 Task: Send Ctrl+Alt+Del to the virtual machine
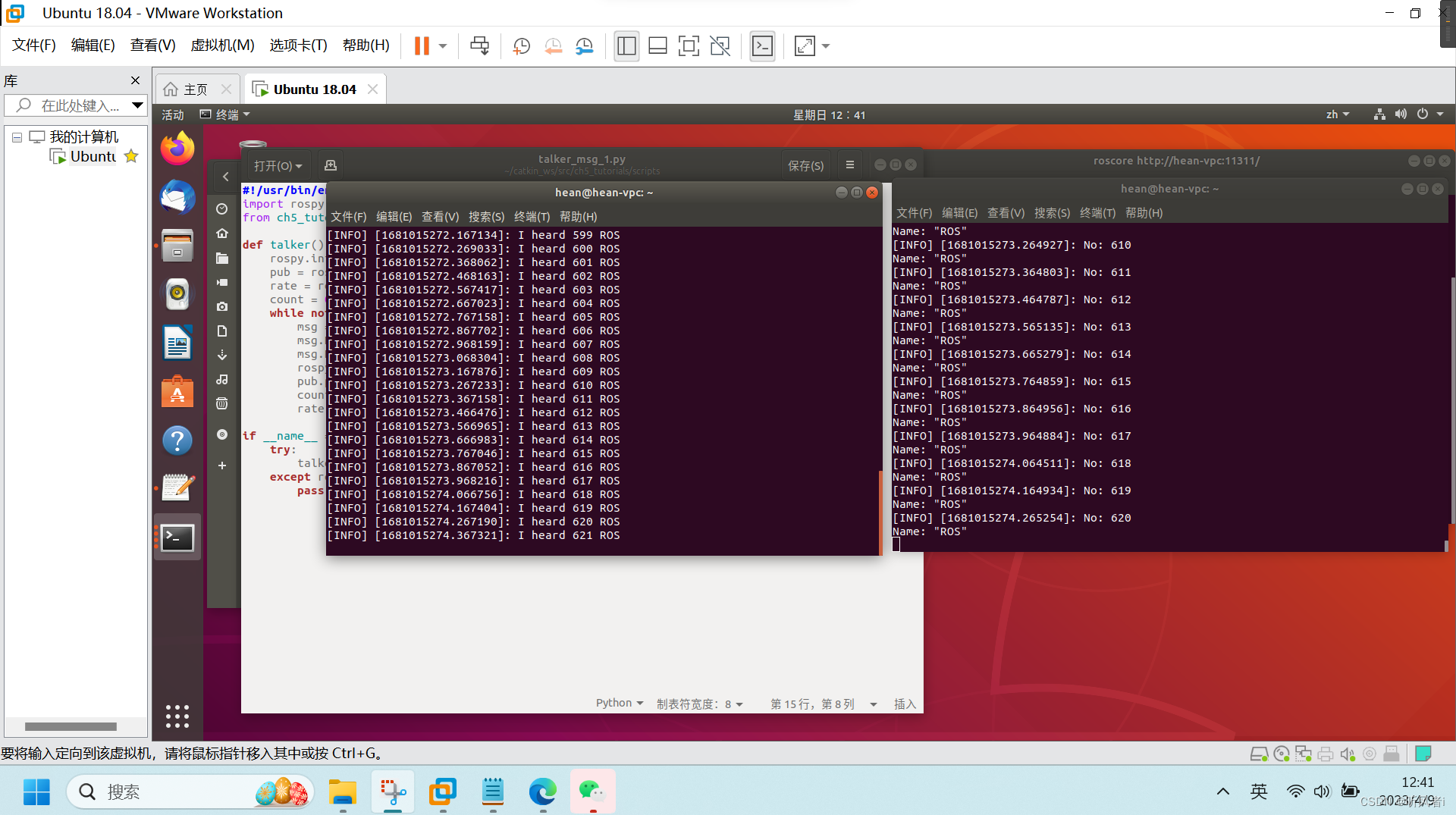tap(479, 46)
